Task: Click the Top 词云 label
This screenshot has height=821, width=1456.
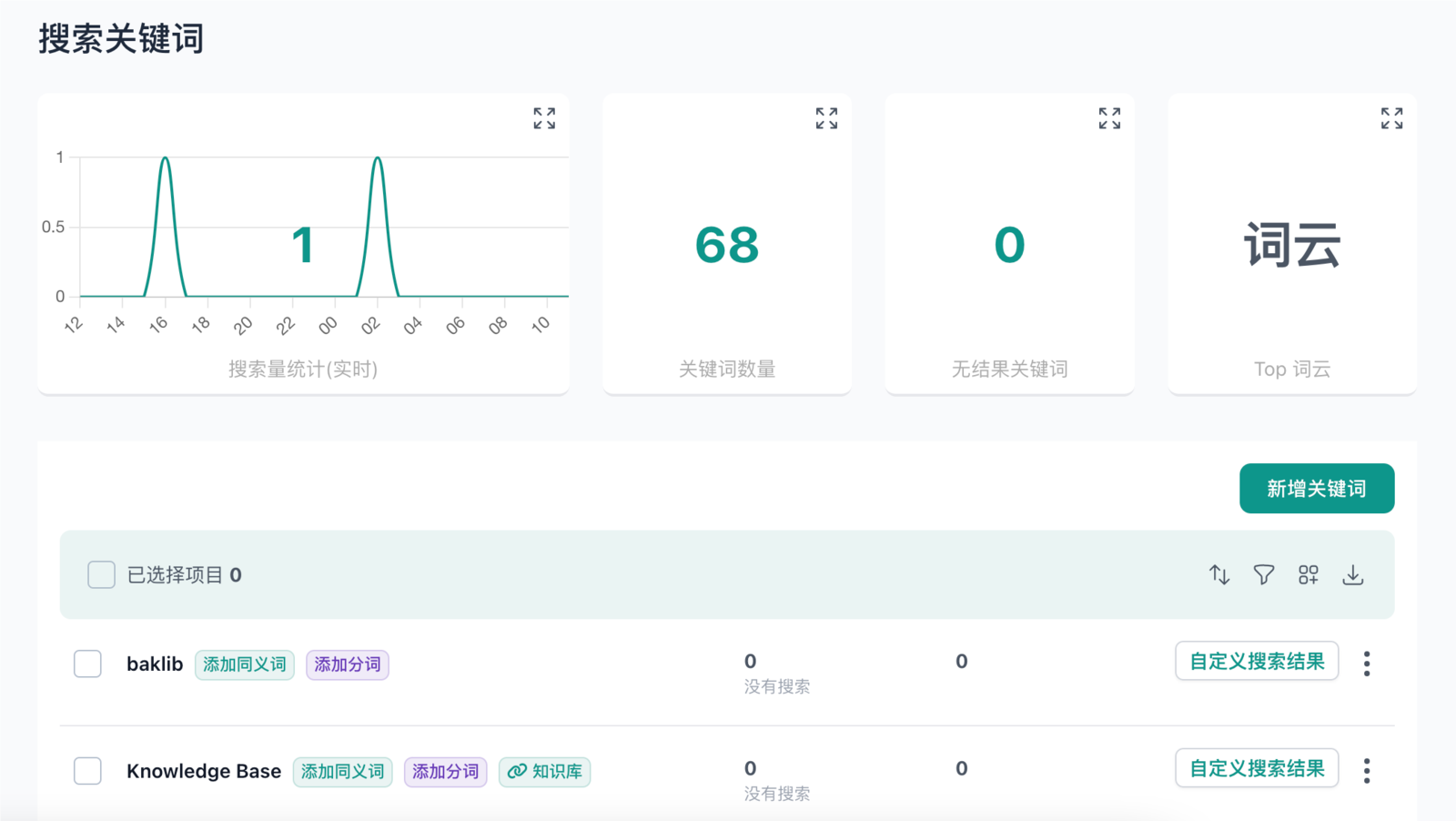Action: [x=1292, y=369]
